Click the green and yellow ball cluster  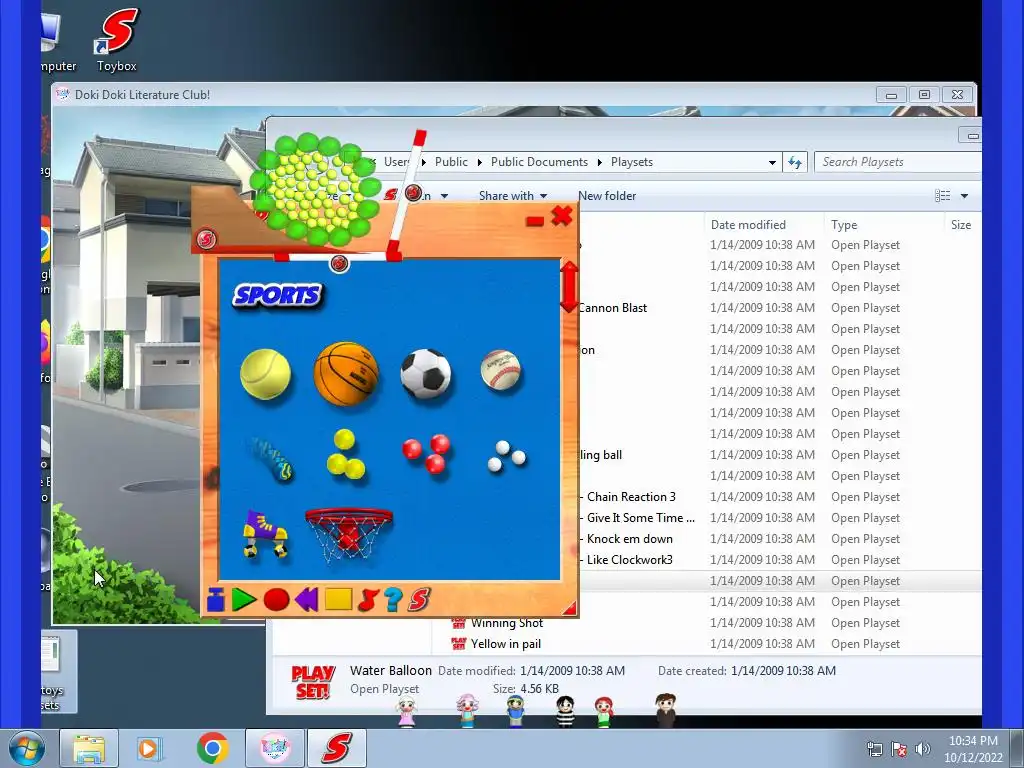[x=315, y=187]
